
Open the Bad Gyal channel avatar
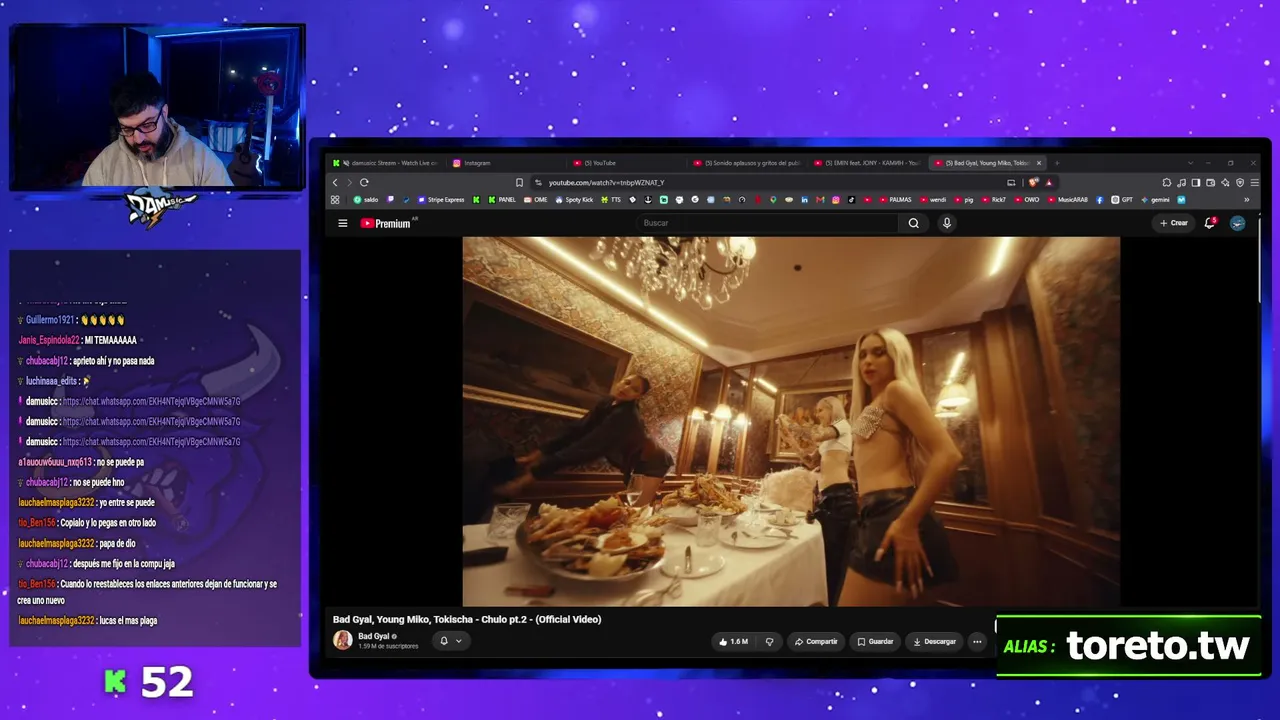coord(343,641)
